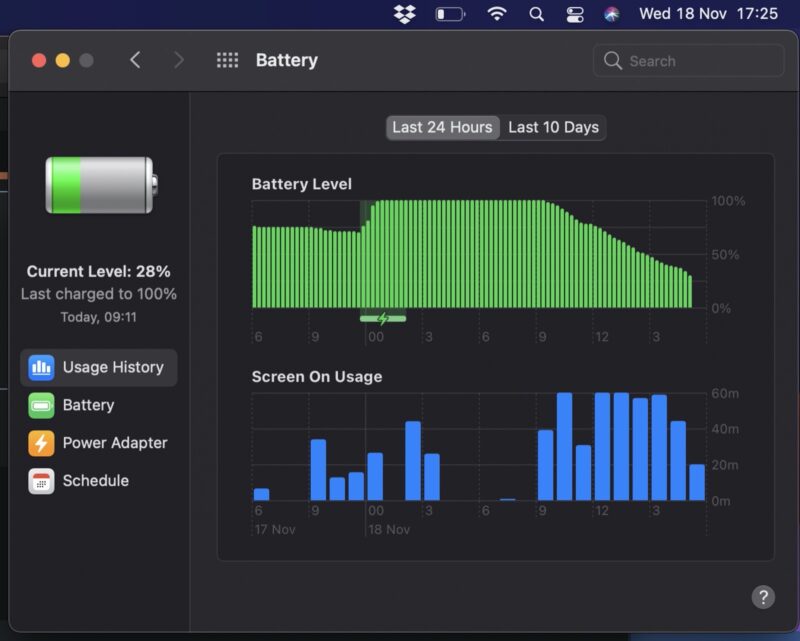The height and width of the screenshot is (641, 800).
Task: Click the Show All settings grid icon
Action: point(227,60)
